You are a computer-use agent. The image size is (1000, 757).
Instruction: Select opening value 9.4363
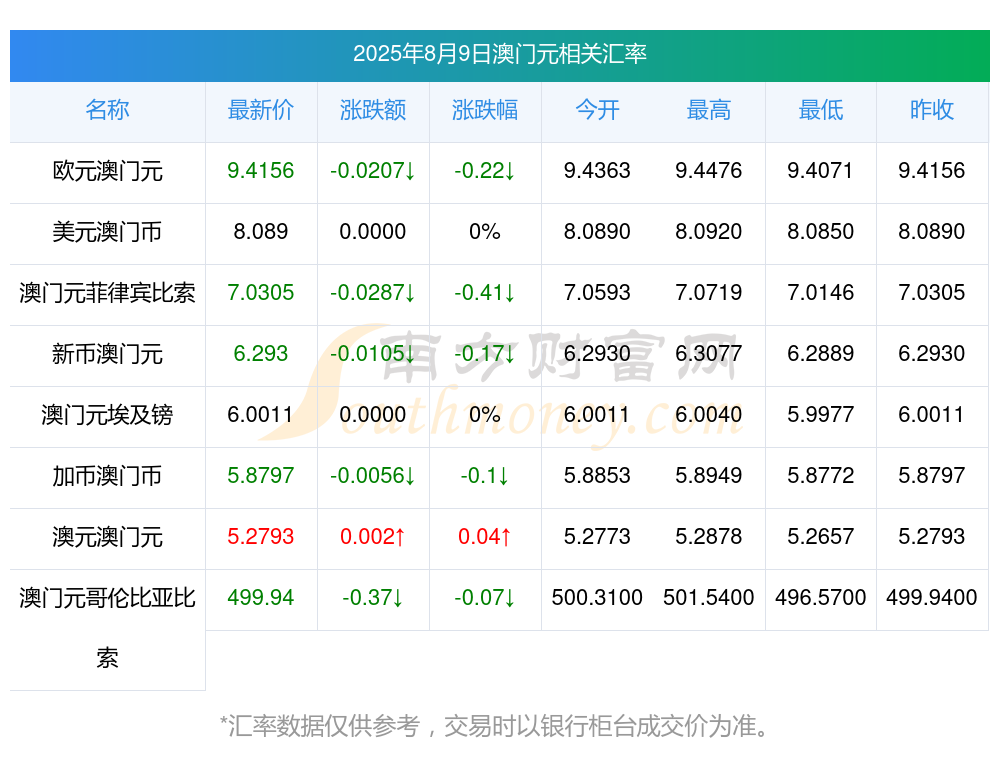(597, 170)
